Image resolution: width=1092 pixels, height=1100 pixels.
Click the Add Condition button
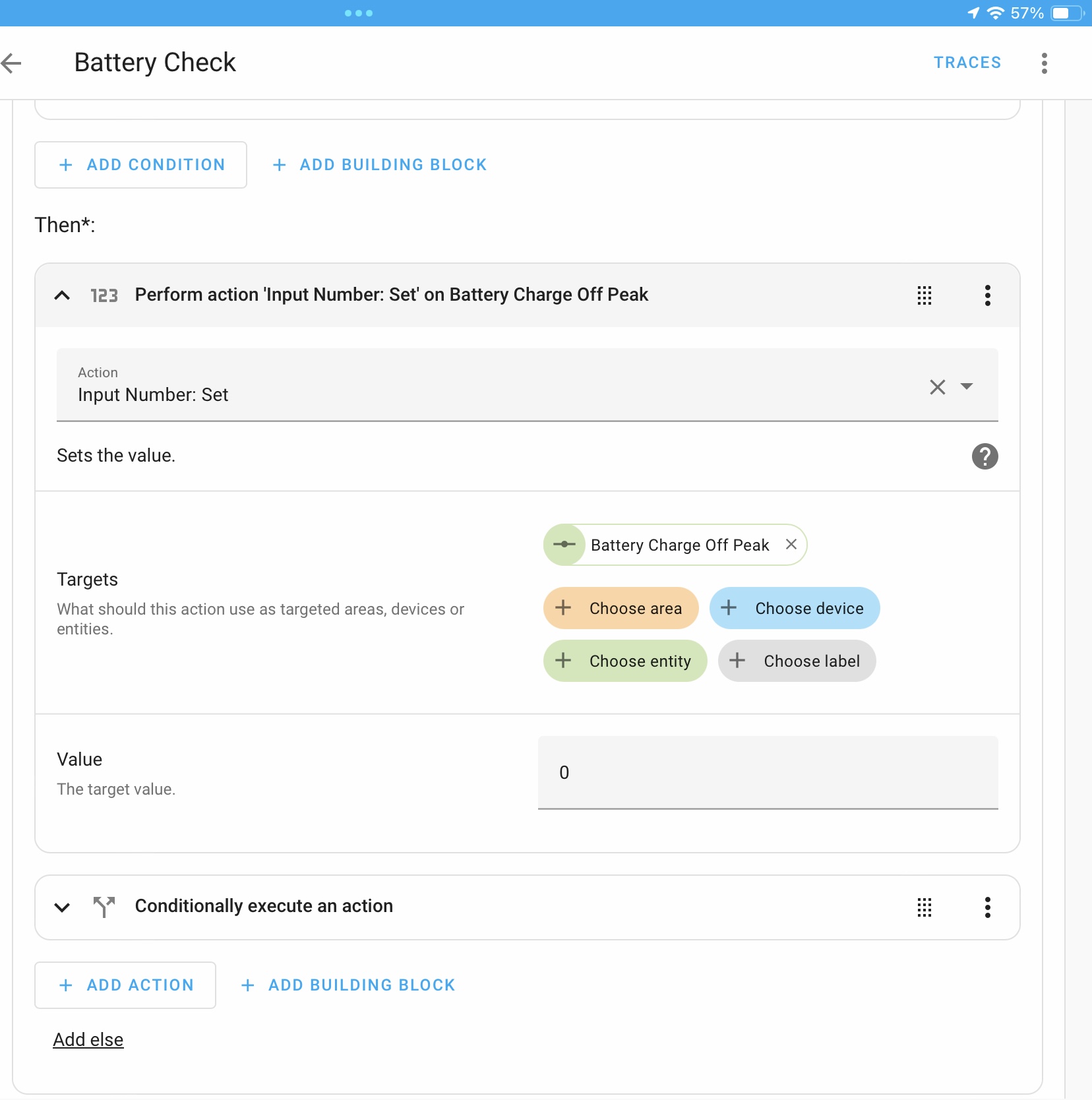coord(141,165)
